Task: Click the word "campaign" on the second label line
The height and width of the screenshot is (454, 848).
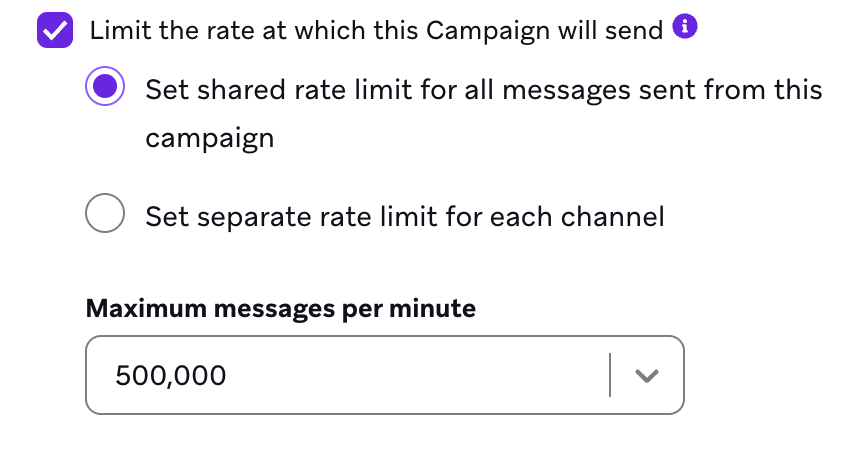Action: pos(209,138)
